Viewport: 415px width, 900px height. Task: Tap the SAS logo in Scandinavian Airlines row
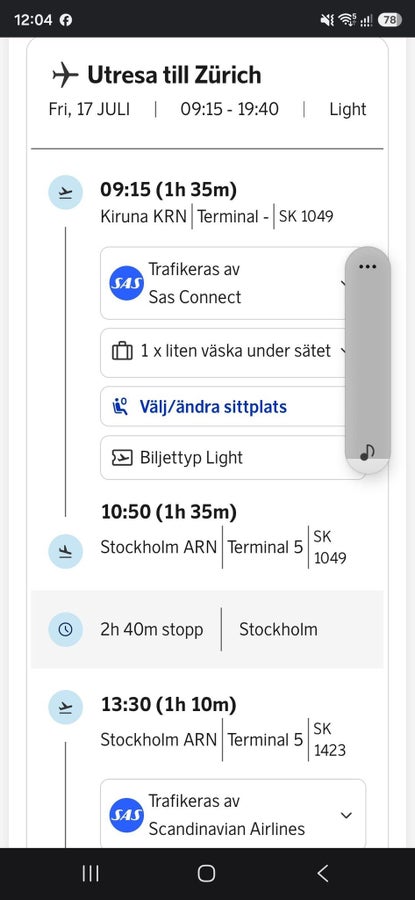[x=127, y=815]
